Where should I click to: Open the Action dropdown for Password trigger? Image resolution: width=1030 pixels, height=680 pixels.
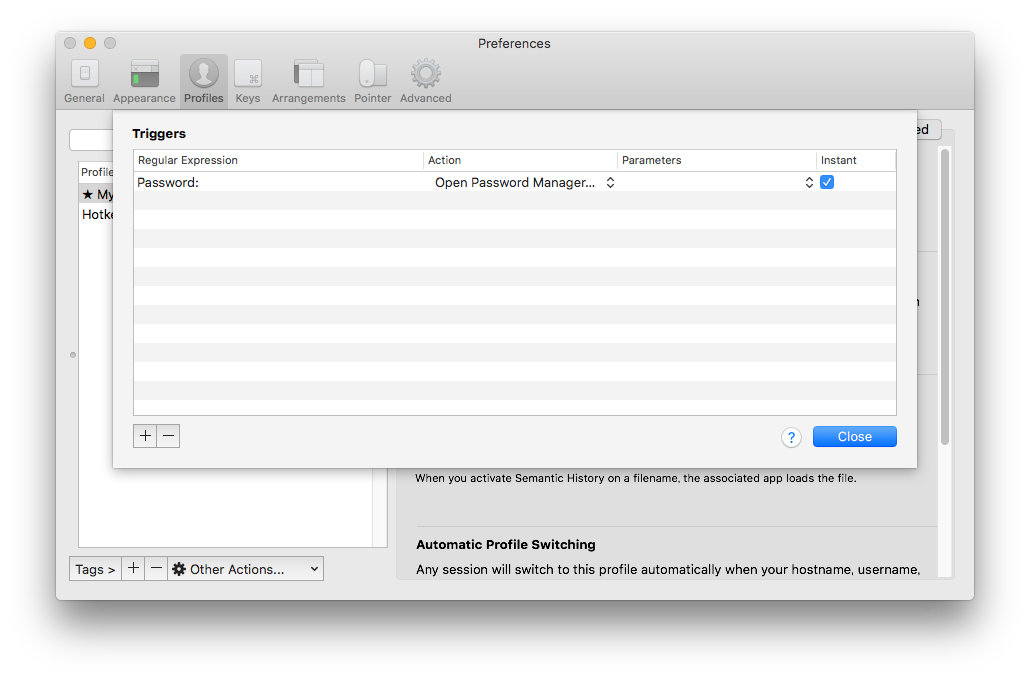(x=524, y=183)
